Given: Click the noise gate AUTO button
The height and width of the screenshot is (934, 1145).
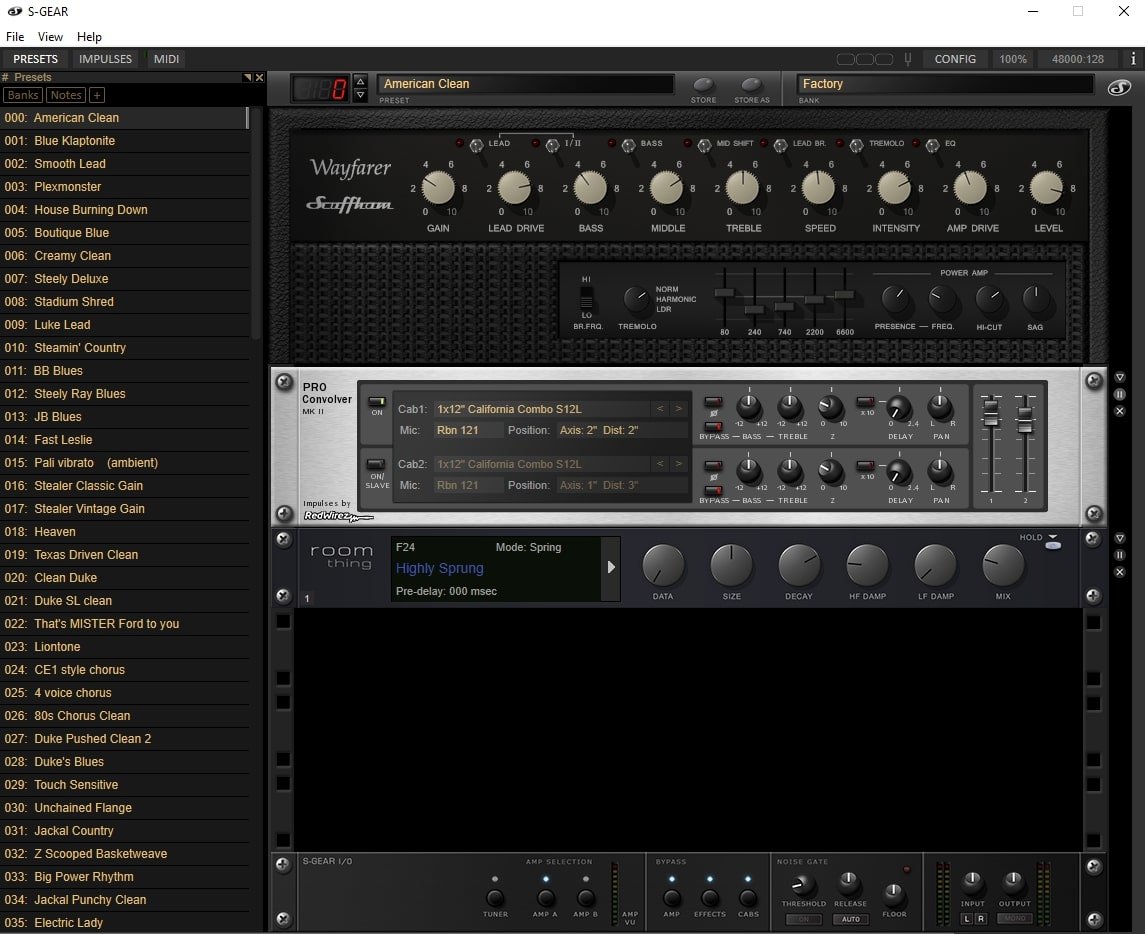Looking at the screenshot, I should coord(851,919).
